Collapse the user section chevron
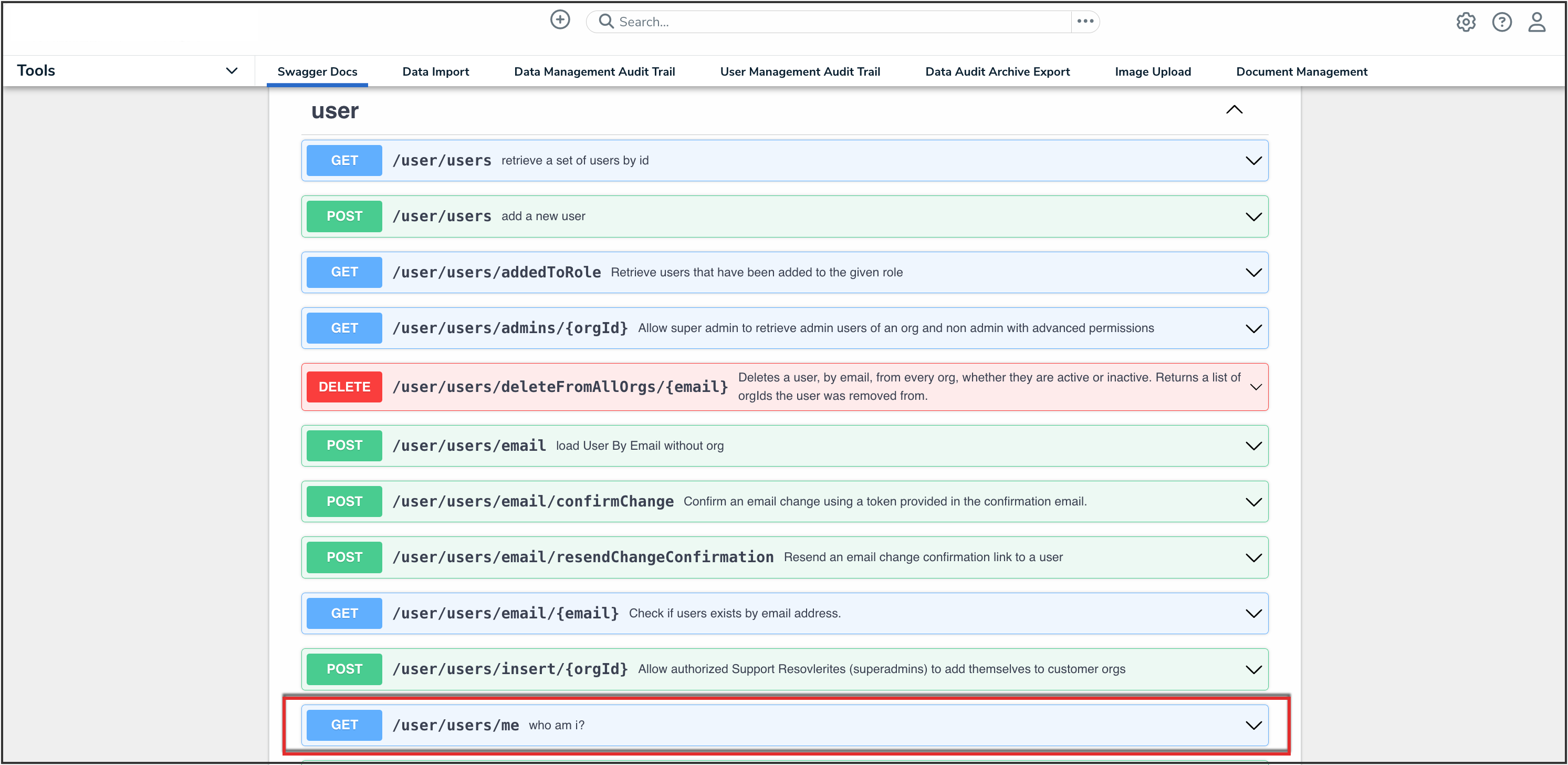 [1235, 110]
